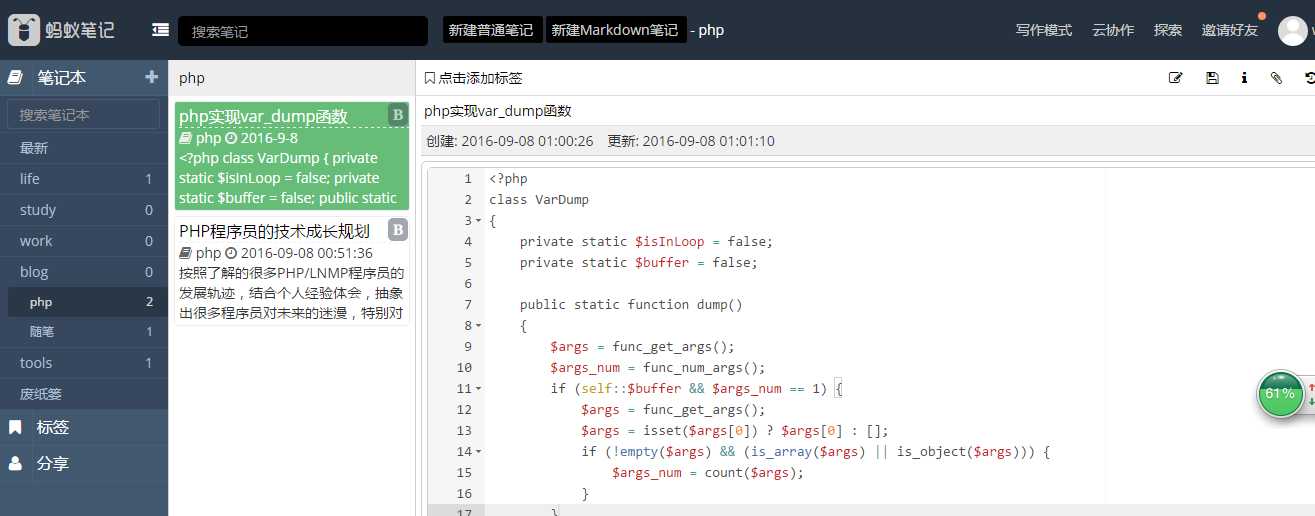Focus the 搜索笔记 search box

[x=303, y=31]
